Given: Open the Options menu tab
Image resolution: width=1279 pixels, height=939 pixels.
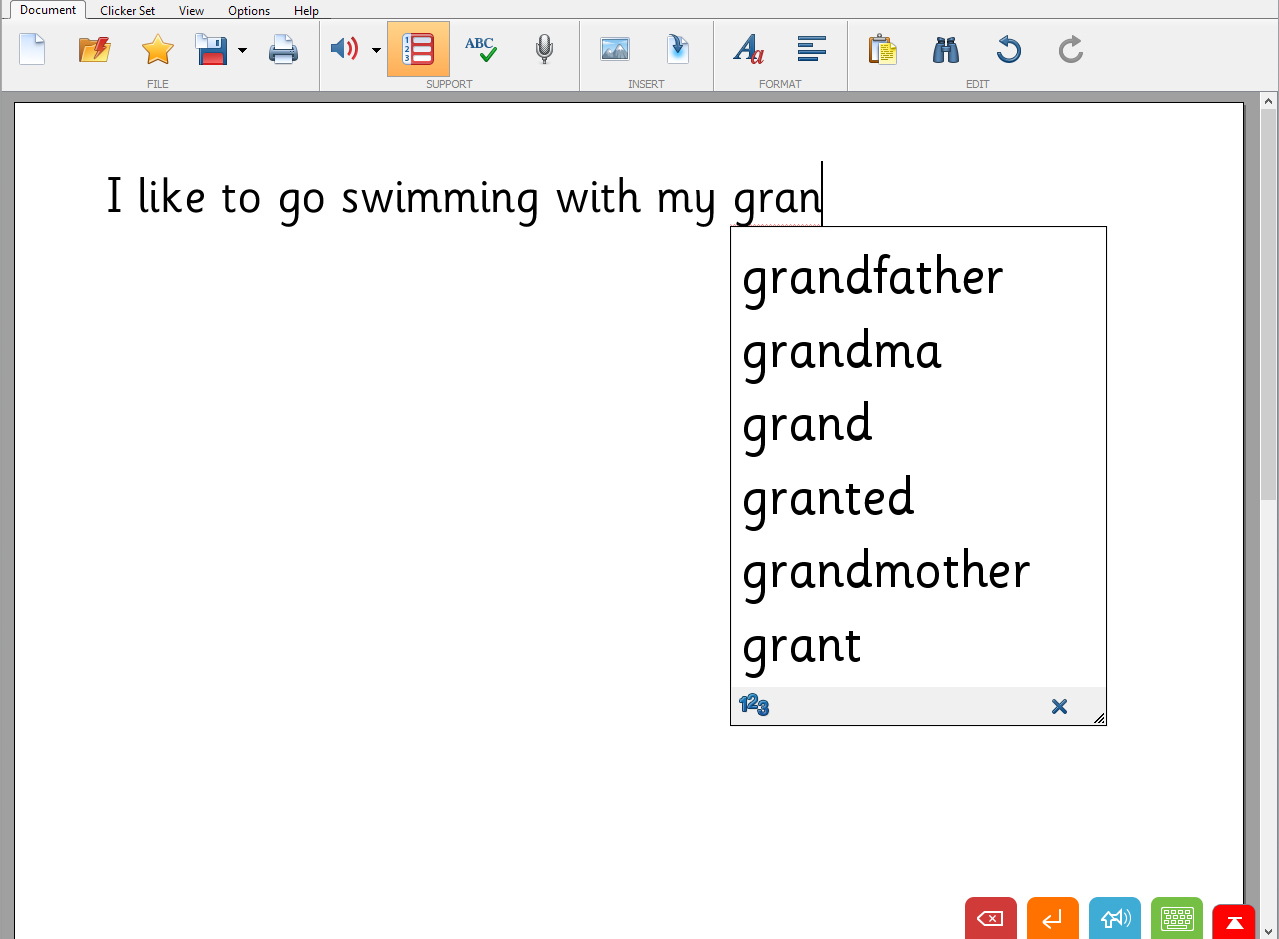Looking at the screenshot, I should [x=249, y=11].
